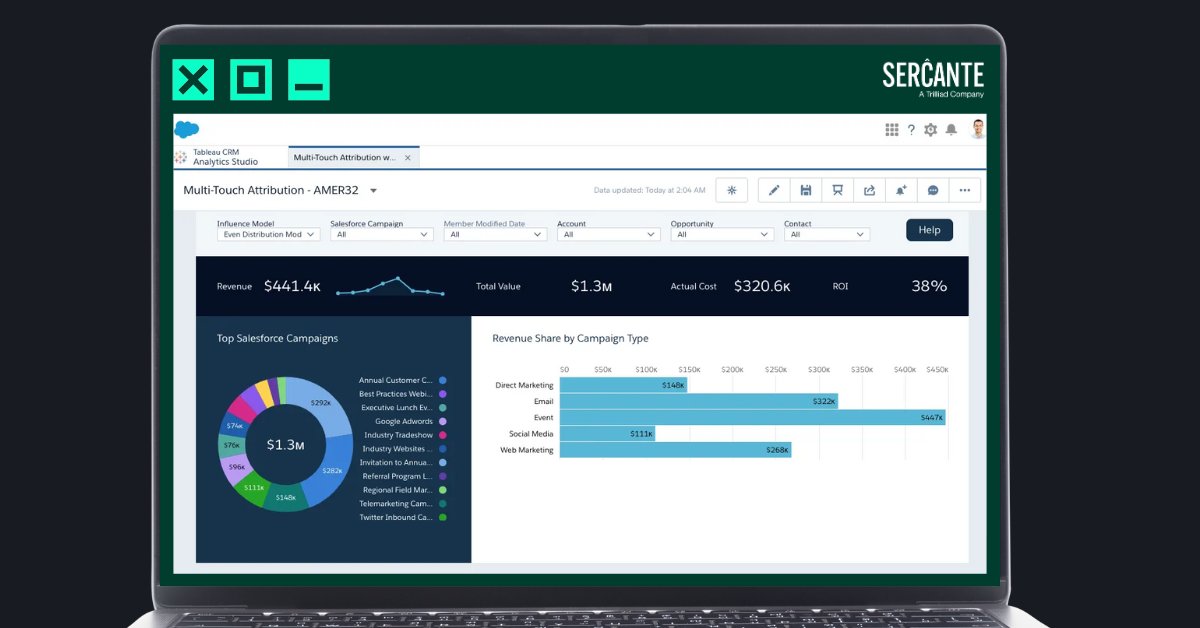Open the Account filter dropdown
Image resolution: width=1200 pixels, height=628 pixels.
point(609,234)
